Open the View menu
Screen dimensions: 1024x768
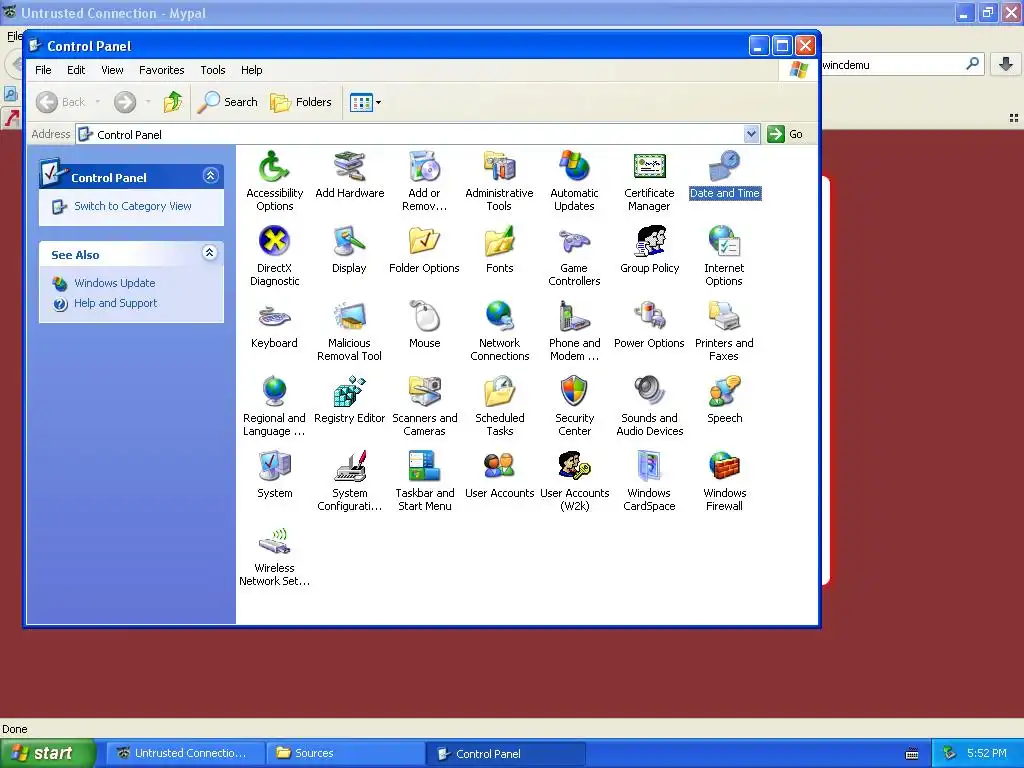(112, 70)
